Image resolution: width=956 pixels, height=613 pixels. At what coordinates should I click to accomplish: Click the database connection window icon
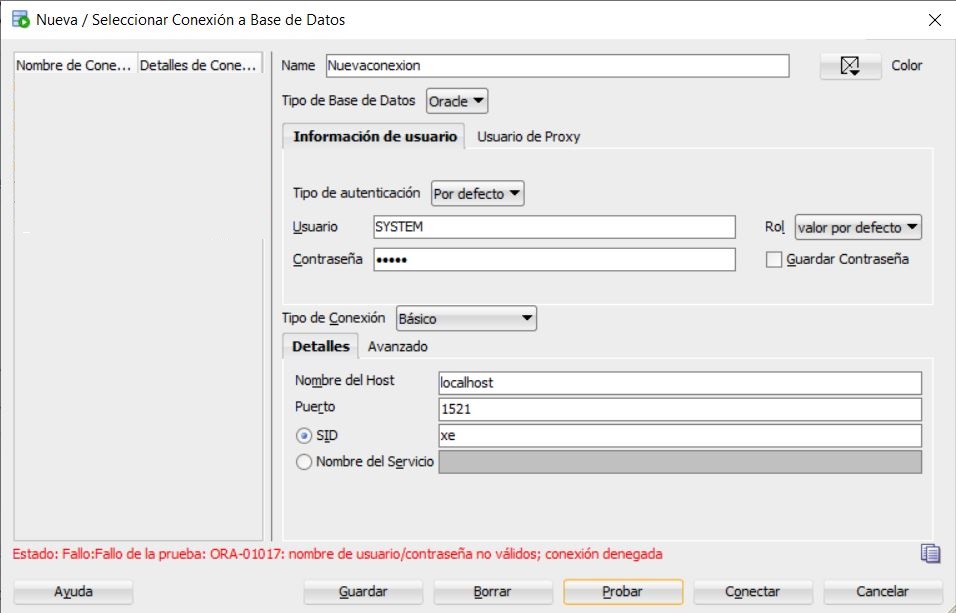point(19,19)
